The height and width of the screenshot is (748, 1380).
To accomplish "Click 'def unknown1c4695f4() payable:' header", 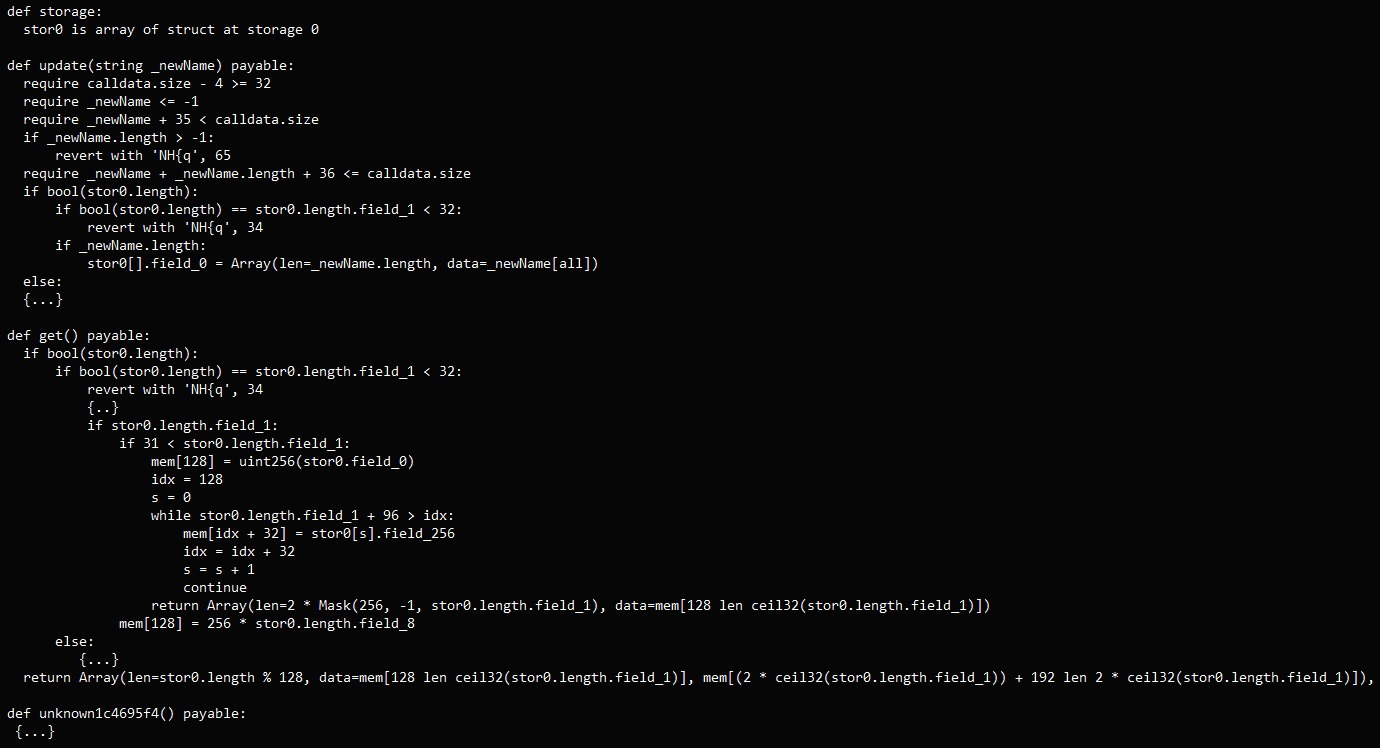I will [x=127, y=714].
